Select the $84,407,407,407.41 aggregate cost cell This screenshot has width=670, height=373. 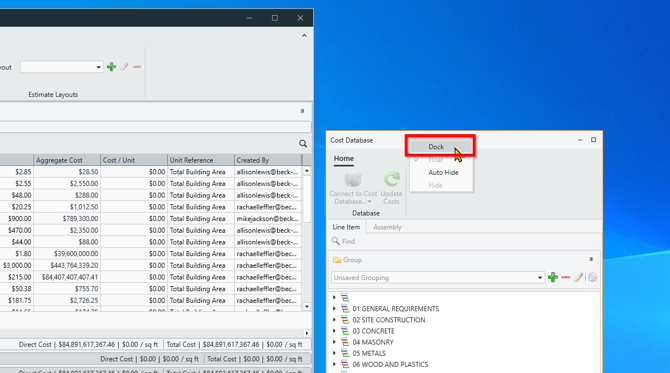pos(67,277)
